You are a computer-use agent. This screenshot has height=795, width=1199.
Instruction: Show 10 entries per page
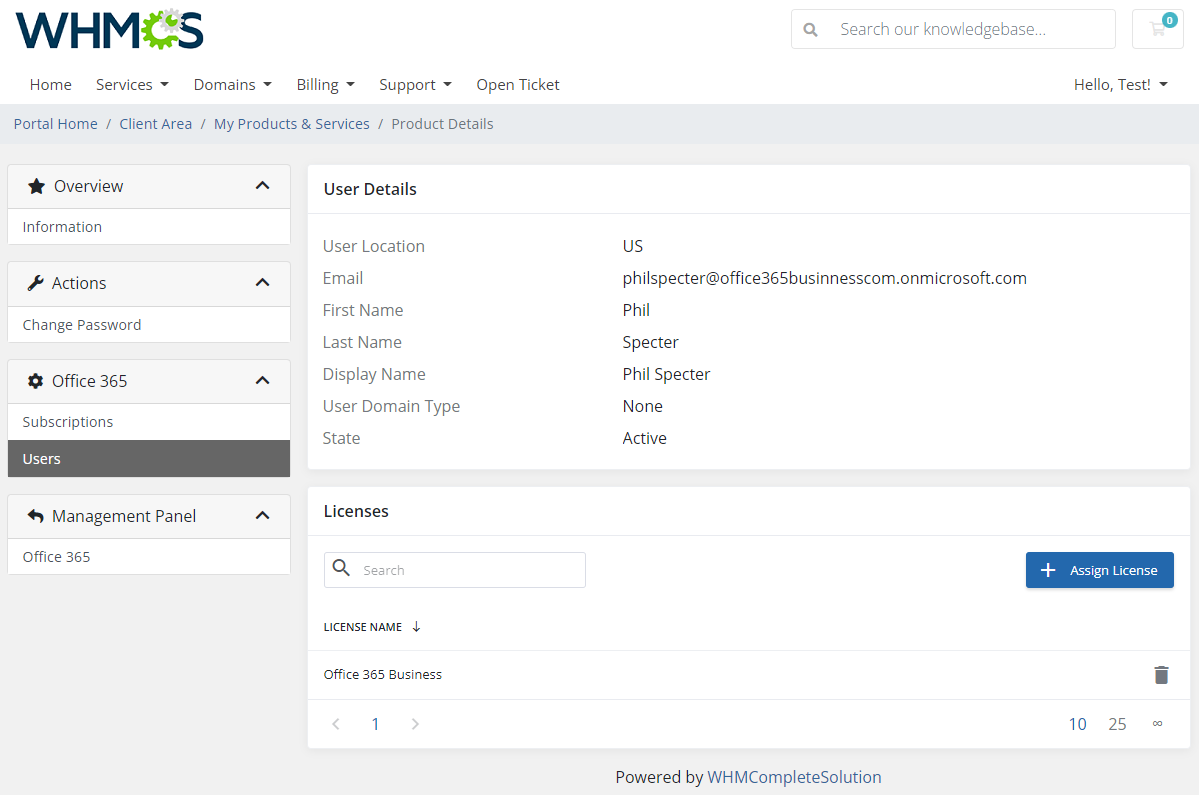pyautogui.click(x=1077, y=724)
